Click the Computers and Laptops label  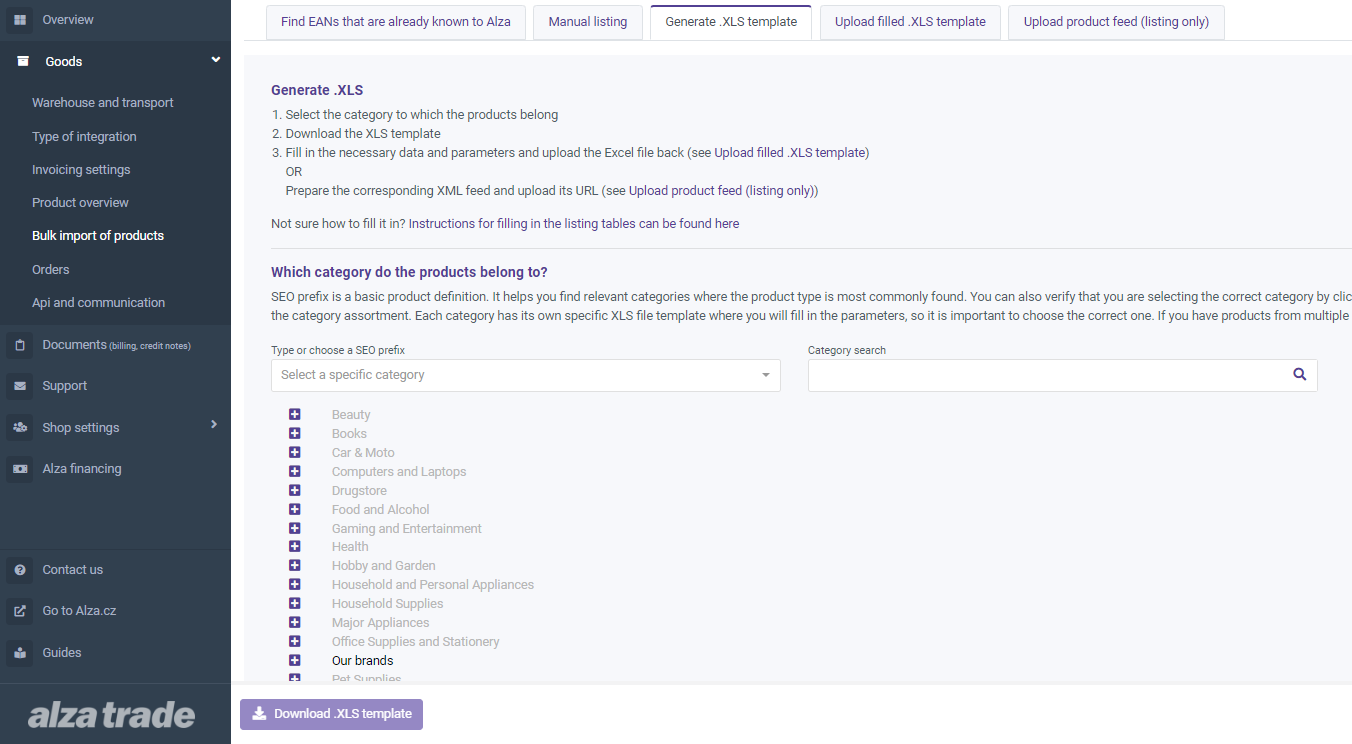(399, 472)
